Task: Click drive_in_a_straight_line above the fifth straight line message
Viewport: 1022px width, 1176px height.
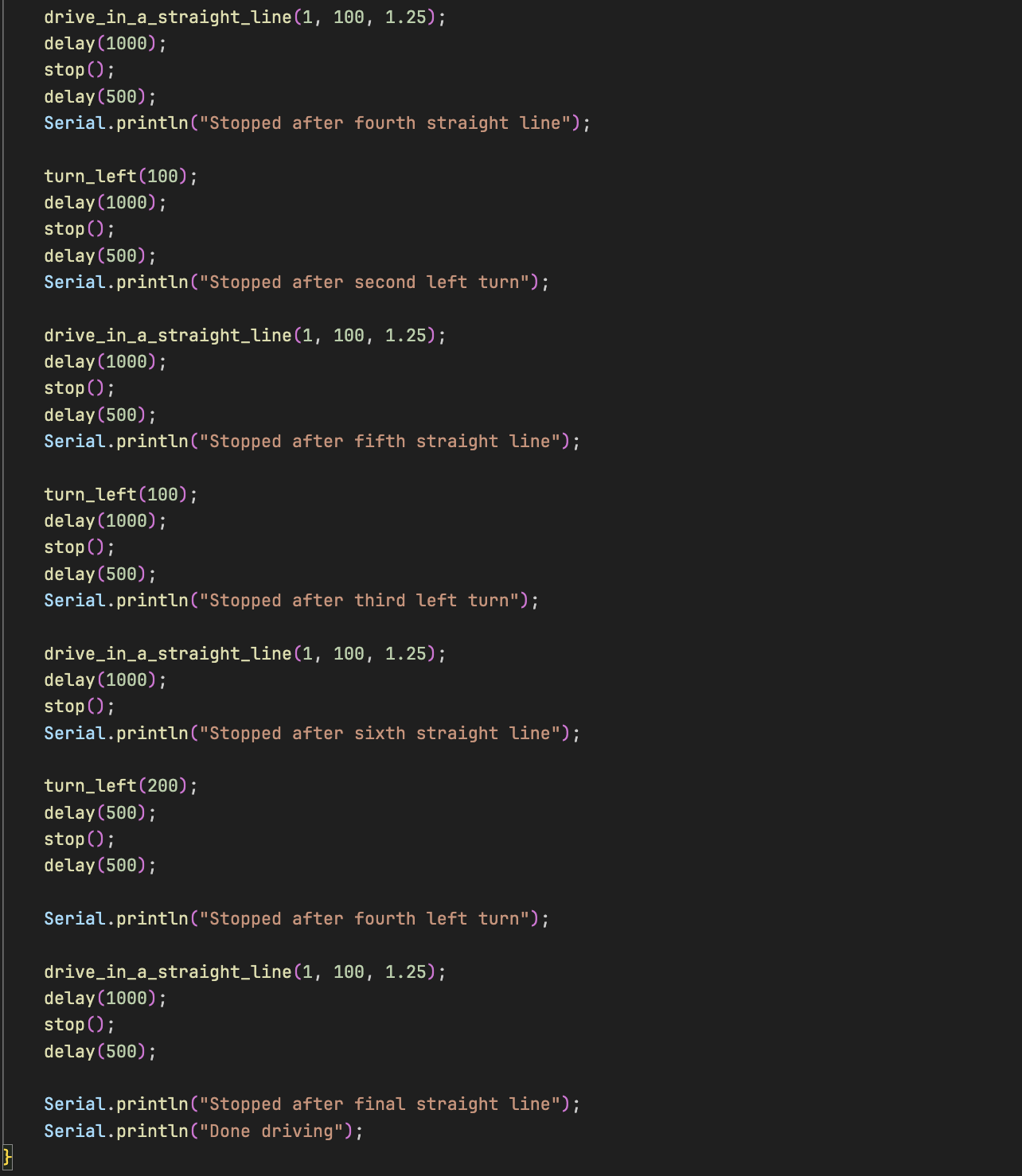Action: point(167,336)
